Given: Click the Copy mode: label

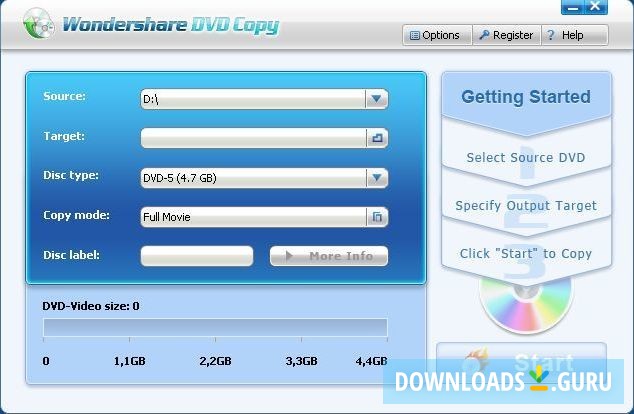Looking at the screenshot, I should pos(76,215).
